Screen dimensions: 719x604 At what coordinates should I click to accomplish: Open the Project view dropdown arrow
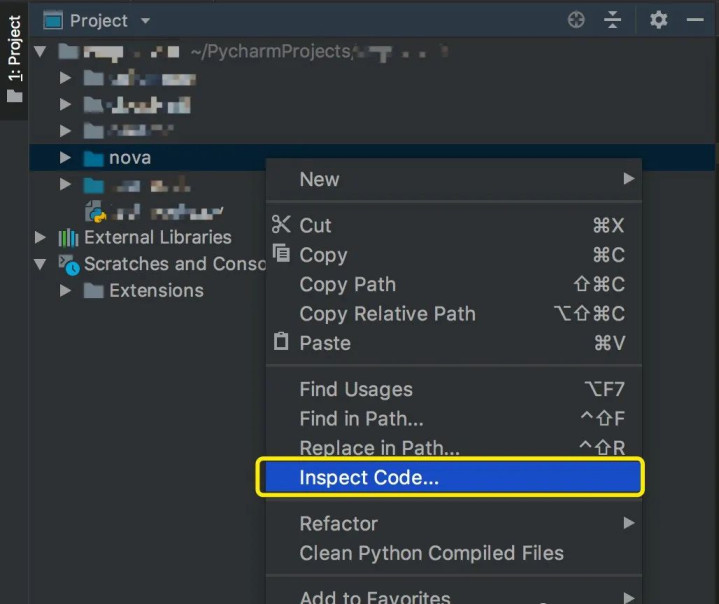point(145,21)
